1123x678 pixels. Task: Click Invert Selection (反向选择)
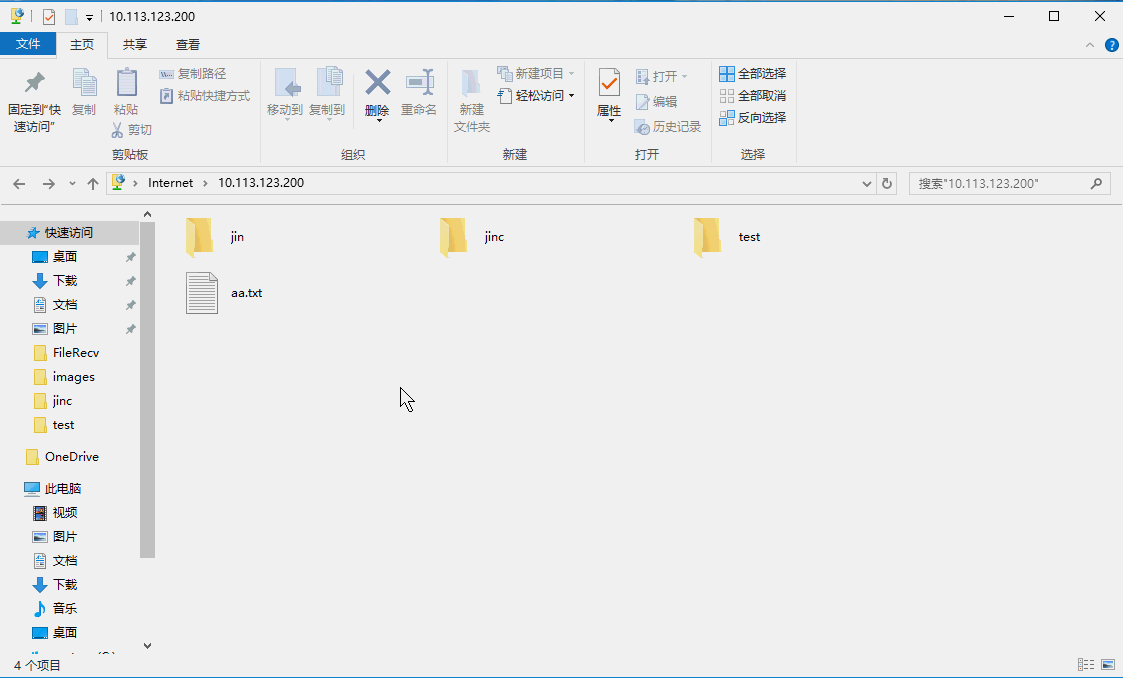[x=753, y=118]
